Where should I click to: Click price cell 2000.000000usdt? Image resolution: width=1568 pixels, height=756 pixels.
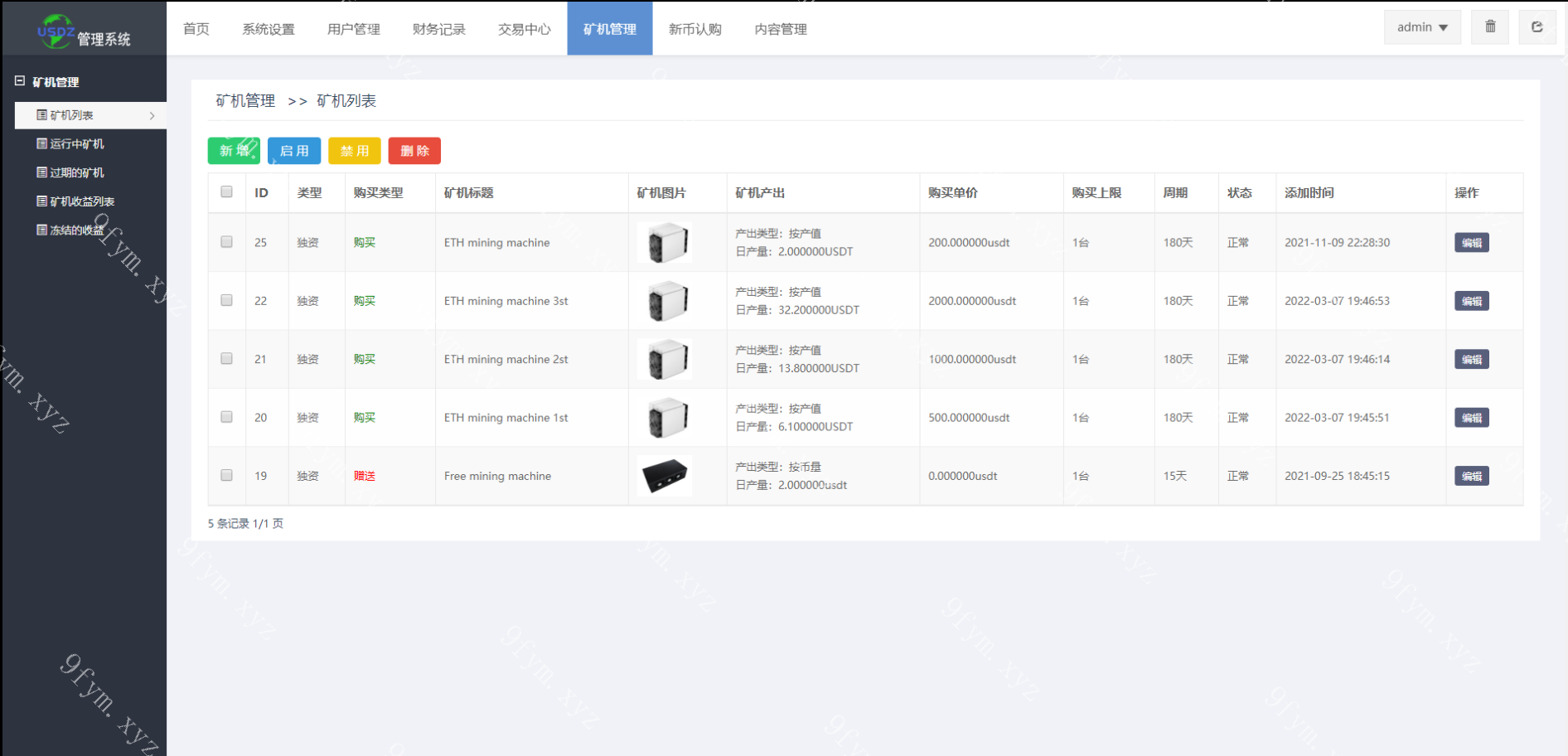pos(972,301)
